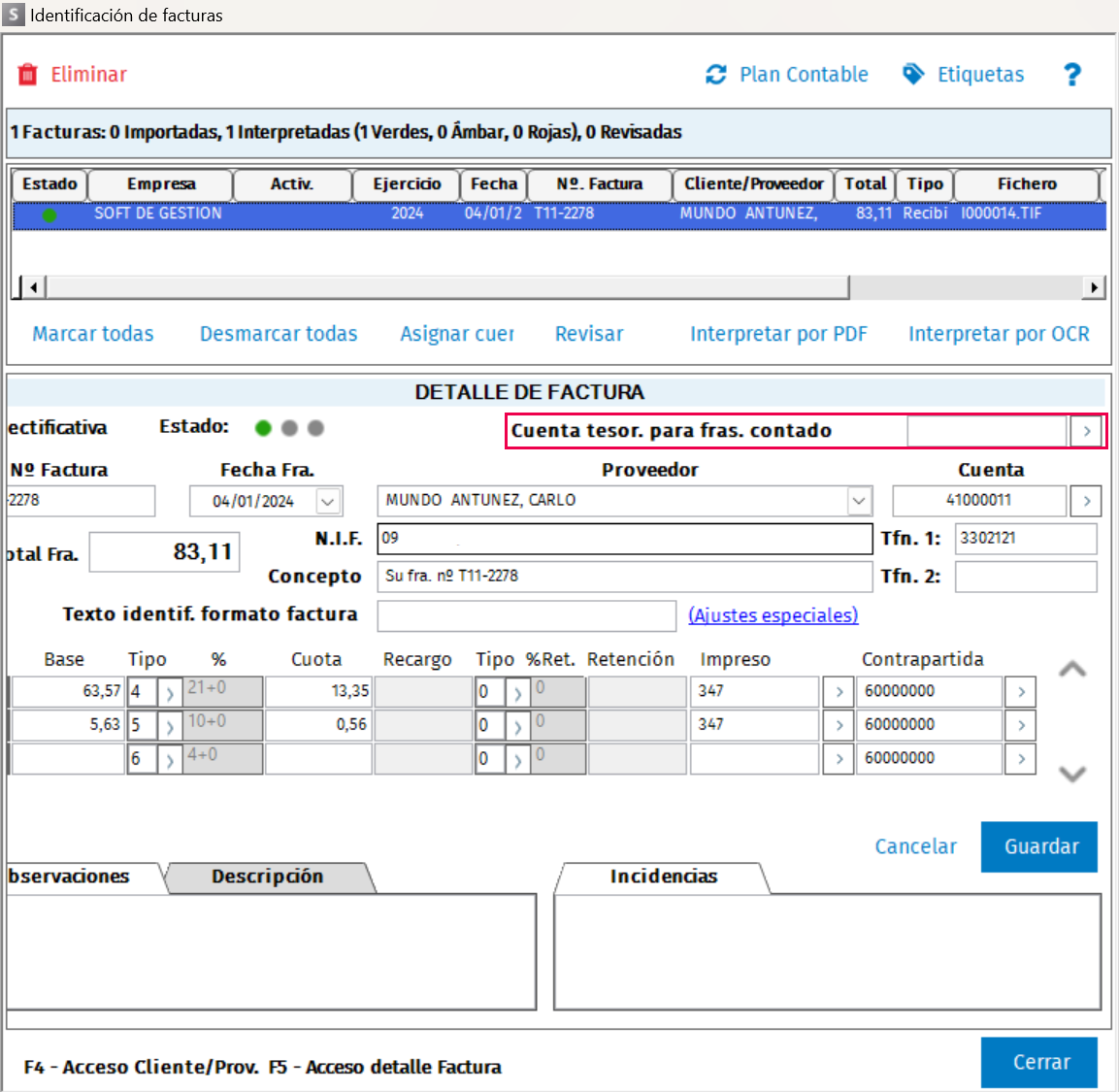Select the last gray Estado dot

pos(315,428)
